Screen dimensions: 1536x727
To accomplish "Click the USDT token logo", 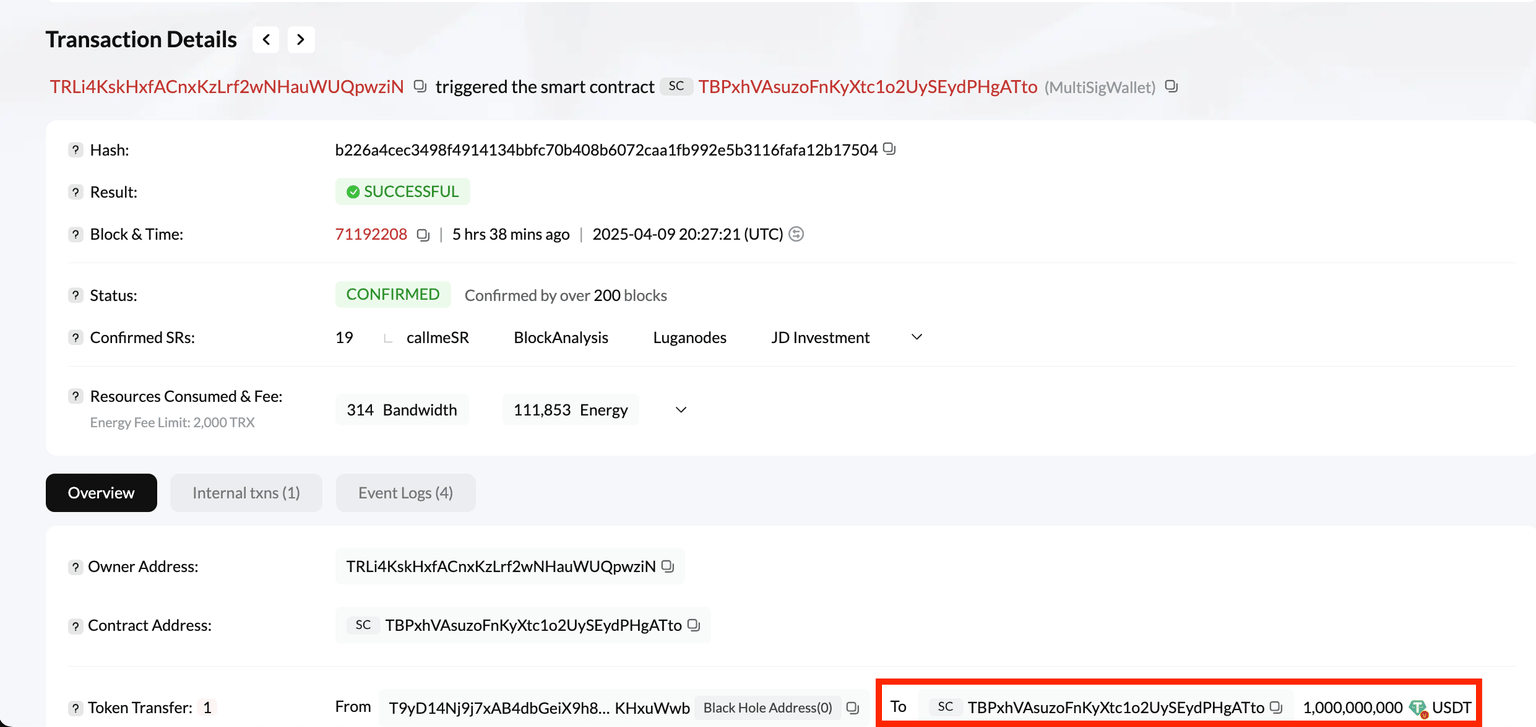I will click(1418, 708).
